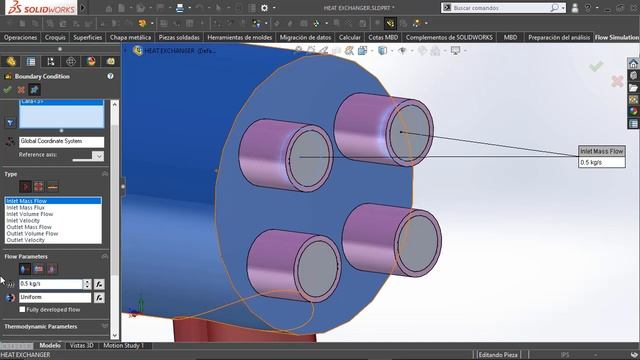Screen dimensions: 640x360
Task: Select Wall boundary type icon
Action: pos(52,187)
